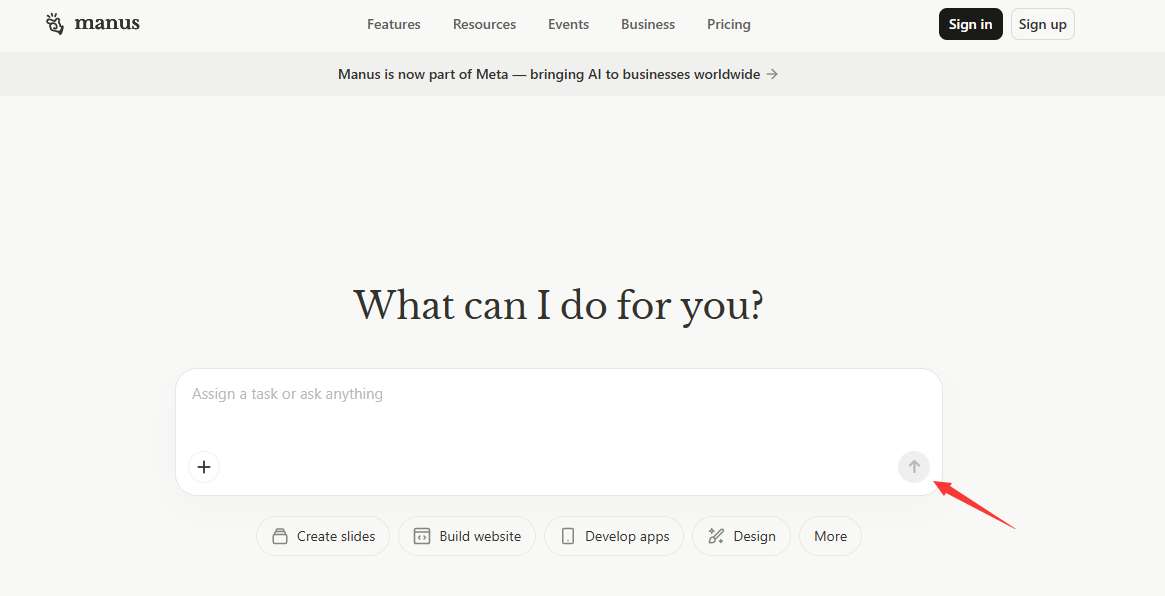The image size is (1165, 596).
Task: Open the Manus is now part of Meta announcement
Action: [548, 74]
